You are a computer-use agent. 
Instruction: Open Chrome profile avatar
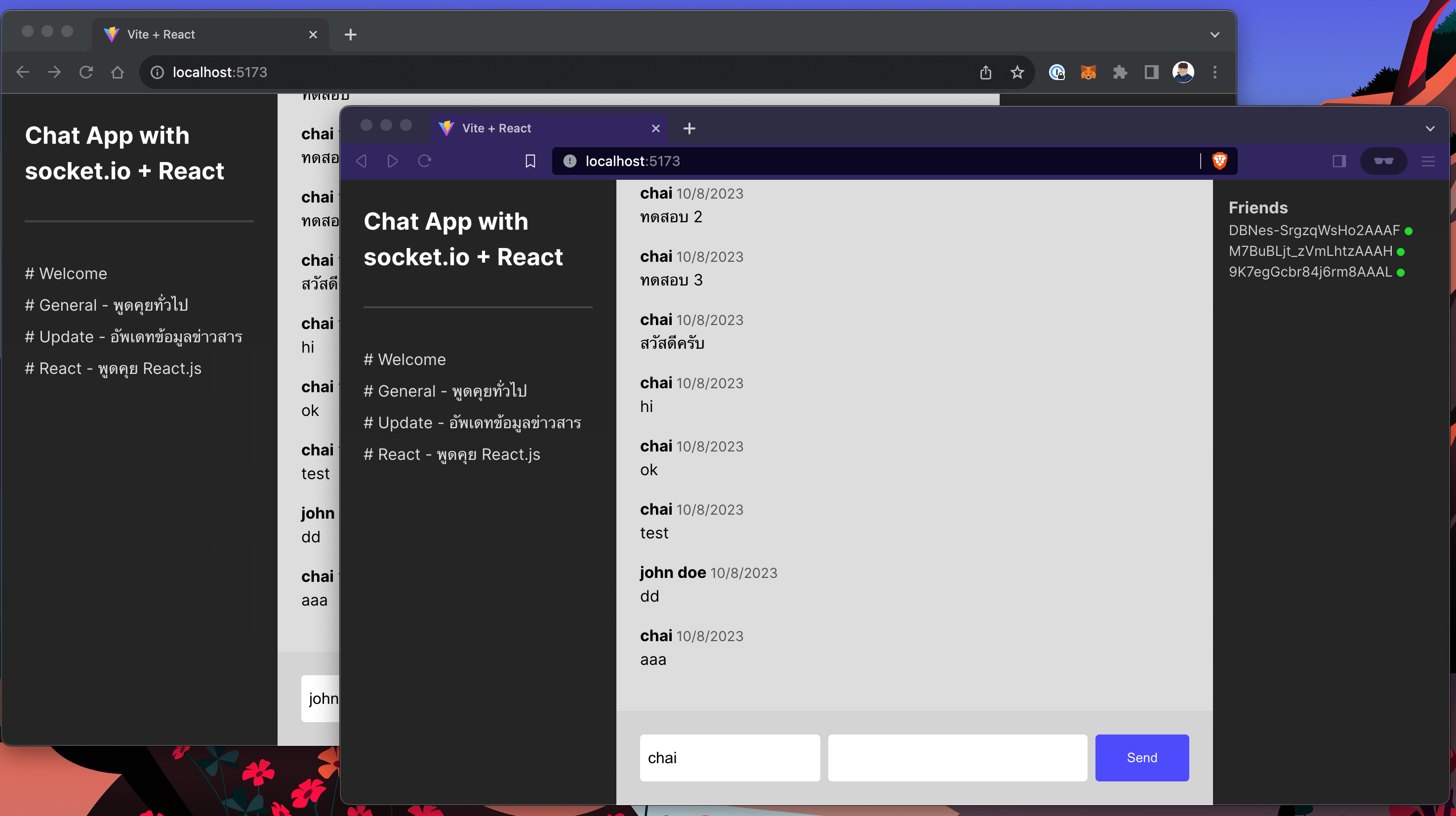click(1183, 72)
